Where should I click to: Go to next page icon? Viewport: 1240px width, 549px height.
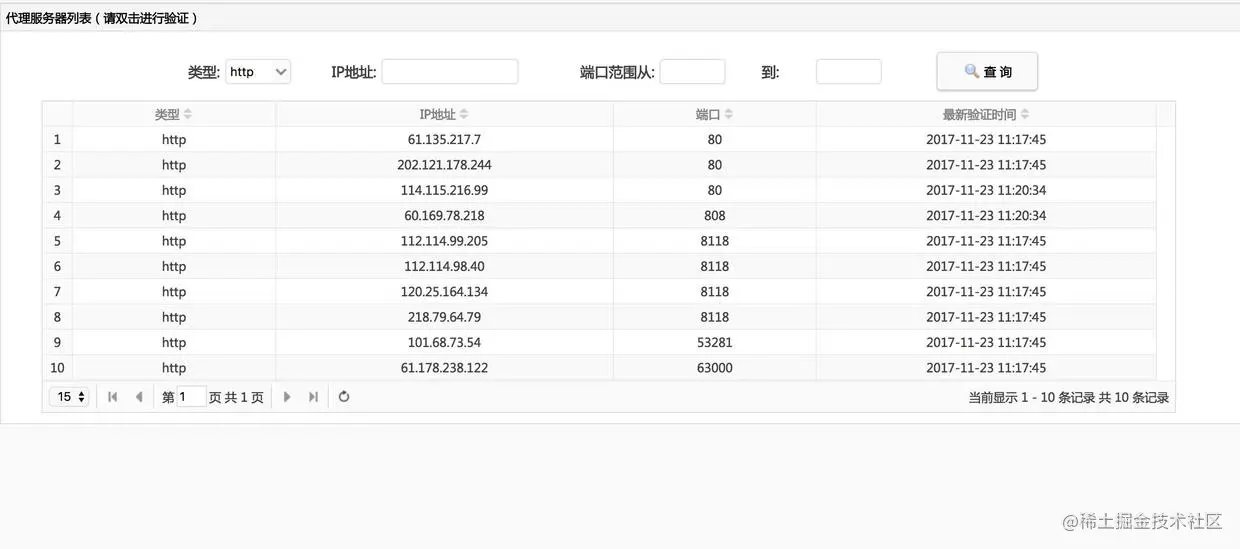[x=287, y=397]
